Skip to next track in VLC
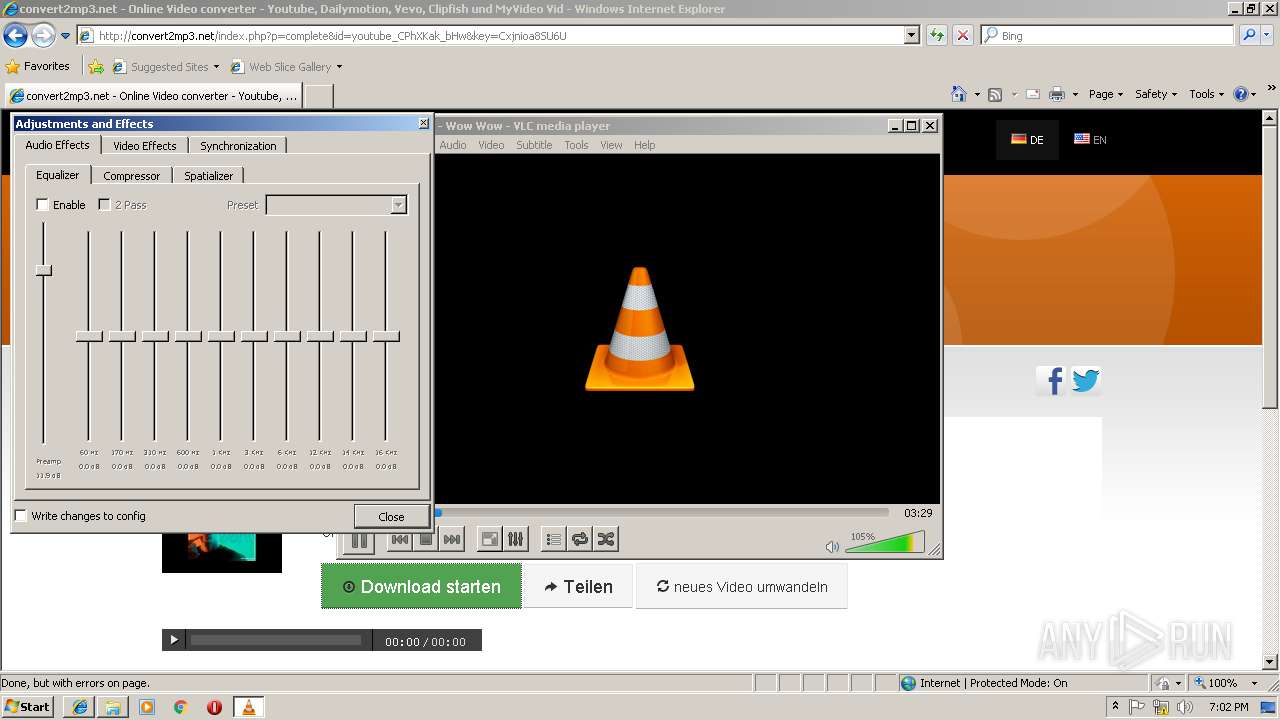 452,540
